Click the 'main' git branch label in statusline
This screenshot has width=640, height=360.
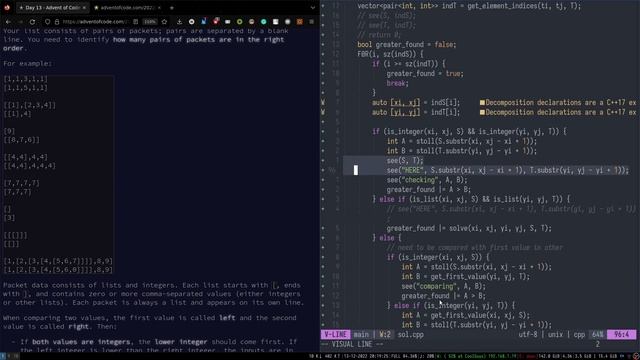361,335
